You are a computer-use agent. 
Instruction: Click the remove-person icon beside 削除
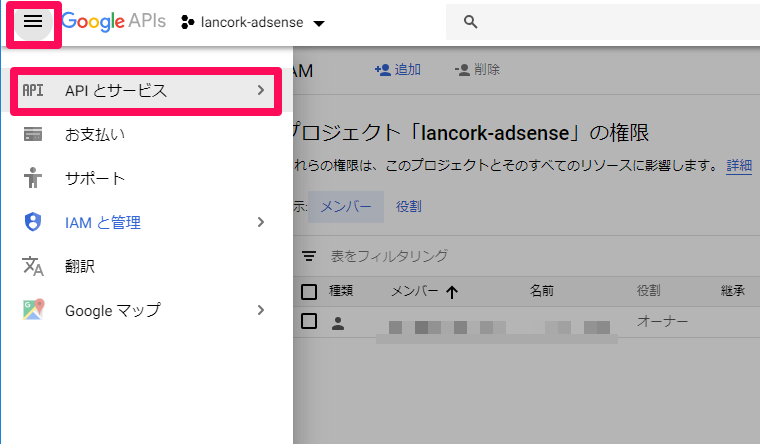462,70
